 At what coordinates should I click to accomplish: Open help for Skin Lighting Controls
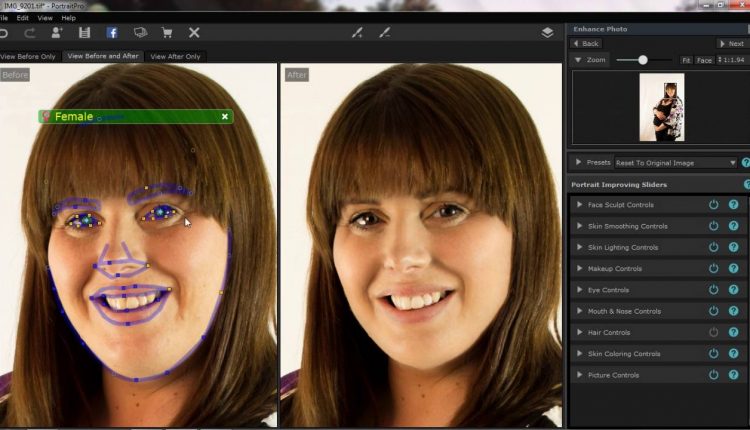(733, 247)
